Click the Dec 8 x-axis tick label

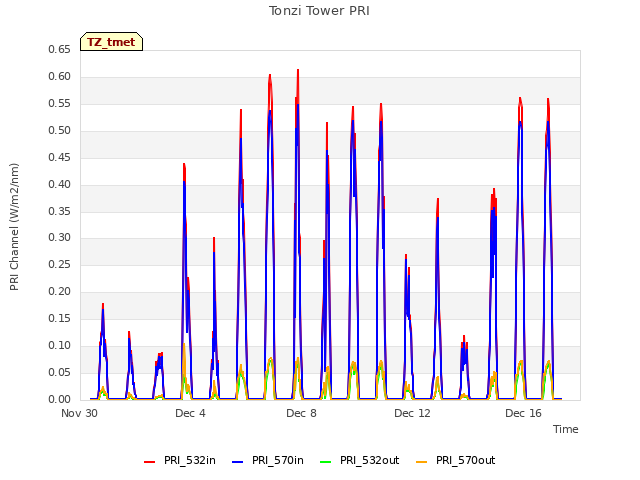301,413
